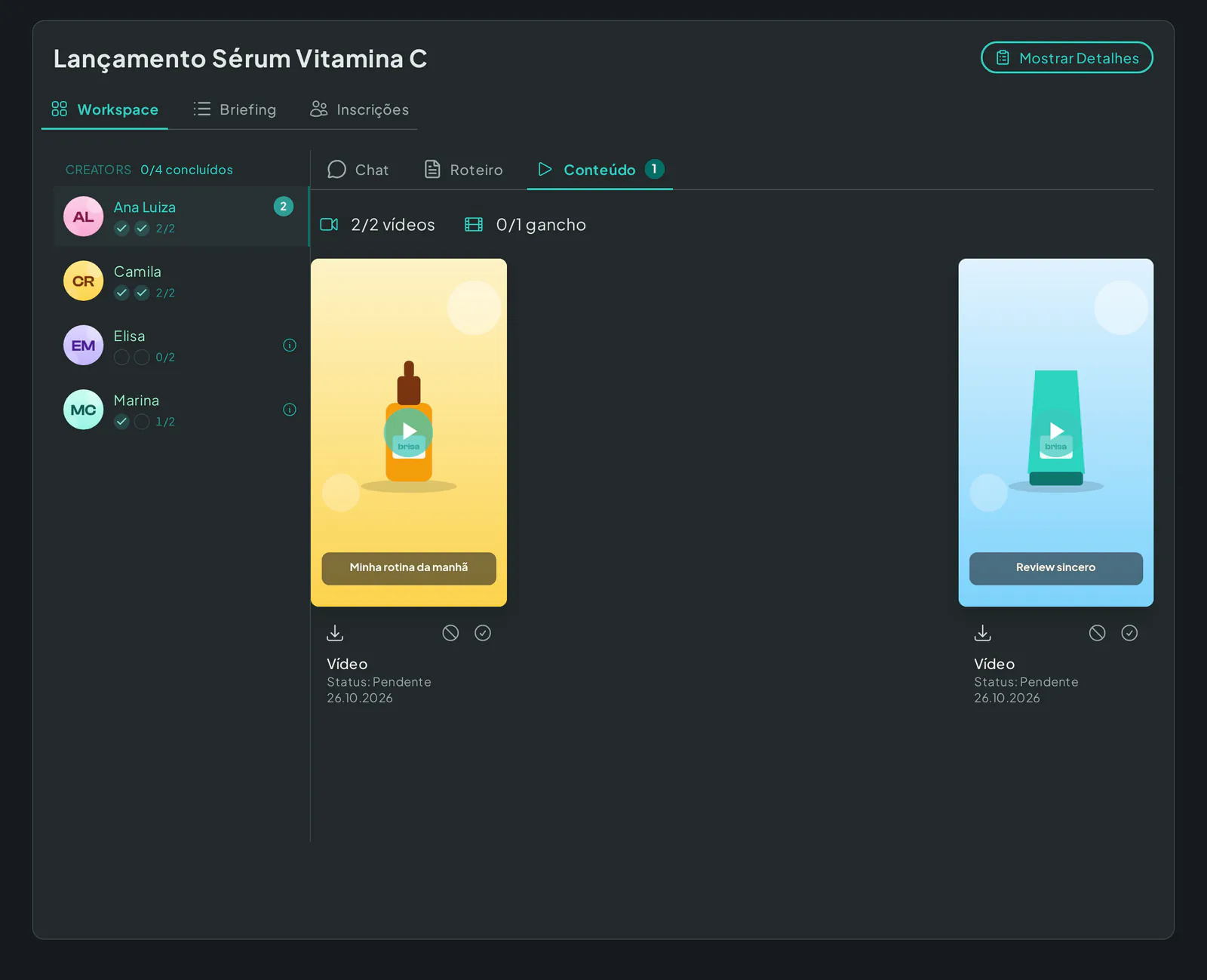Open the Inscrições tab
Screen dimensions: 1207x980
pos(359,109)
